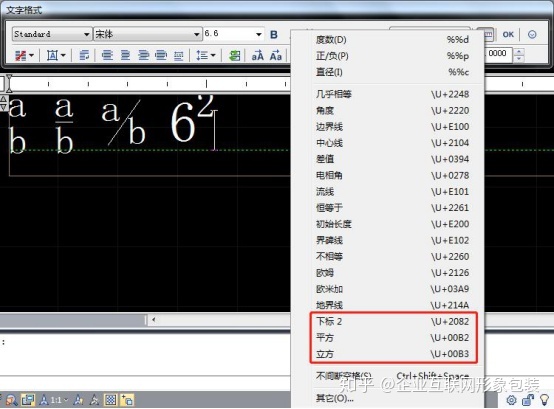The width and height of the screenshot is (554, 409).
Task: Open the paragraph settings icon
Action: click(x=84, y=55)
